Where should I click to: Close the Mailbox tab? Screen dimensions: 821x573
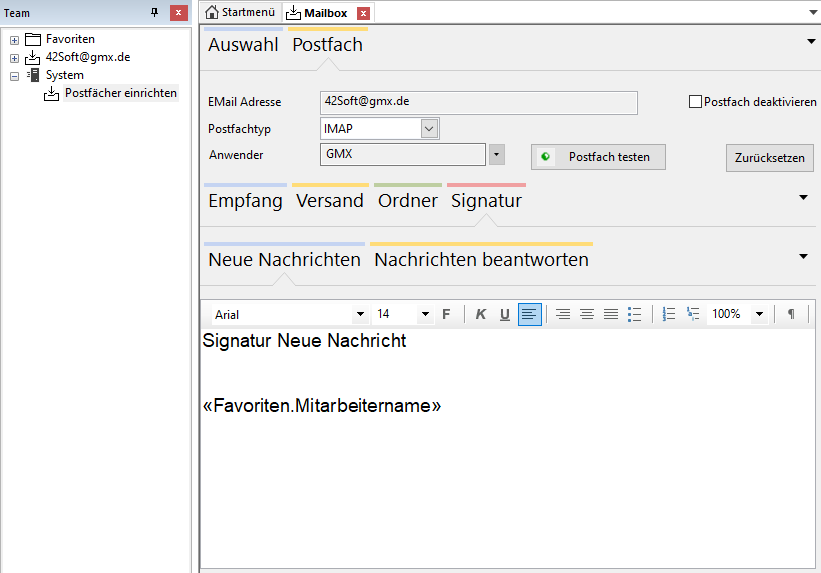tap(363, 13)
